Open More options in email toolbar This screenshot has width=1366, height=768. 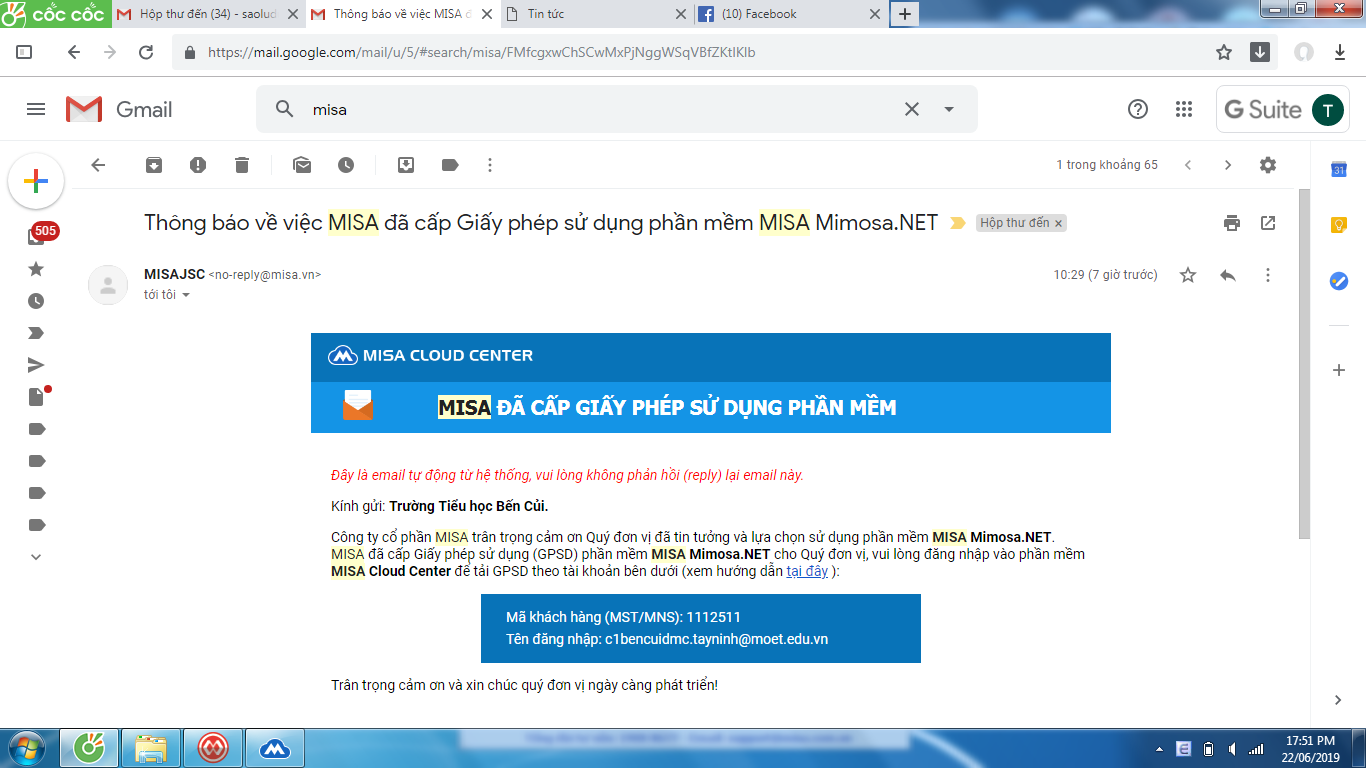[490, 165]
